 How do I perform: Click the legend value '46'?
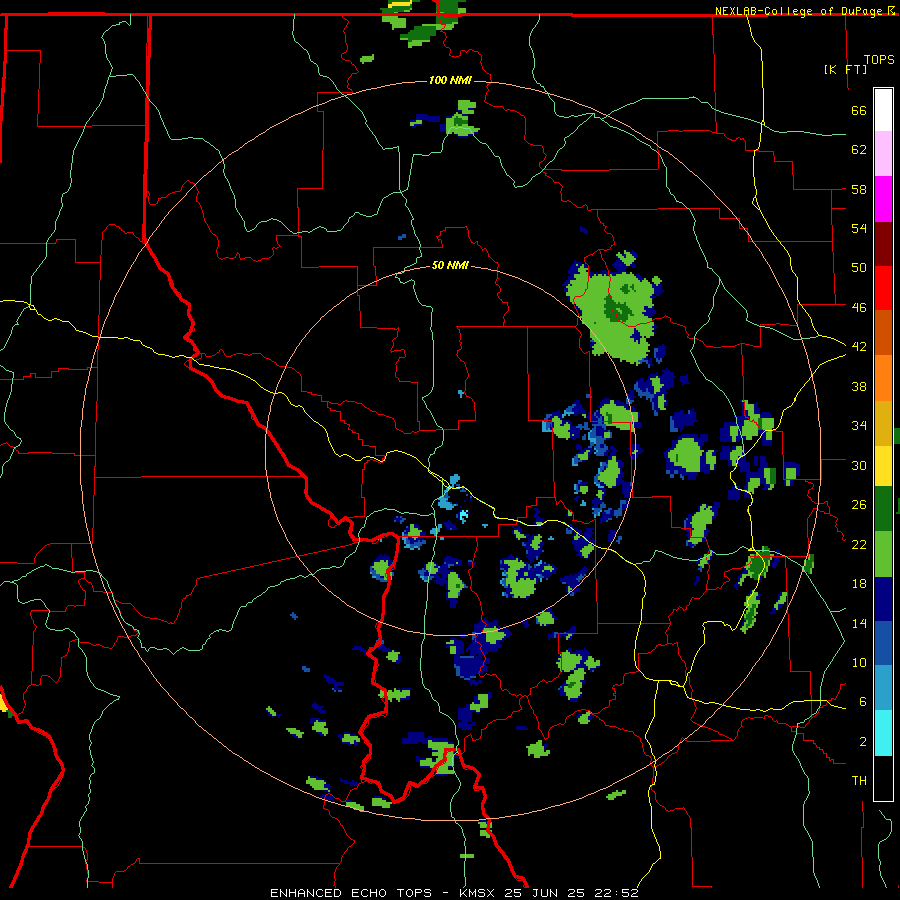859,307
